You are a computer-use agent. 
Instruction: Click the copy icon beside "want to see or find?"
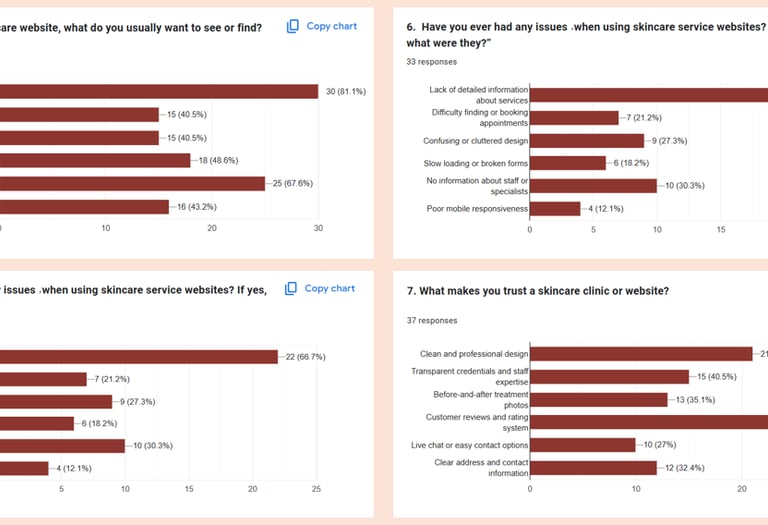293,27
